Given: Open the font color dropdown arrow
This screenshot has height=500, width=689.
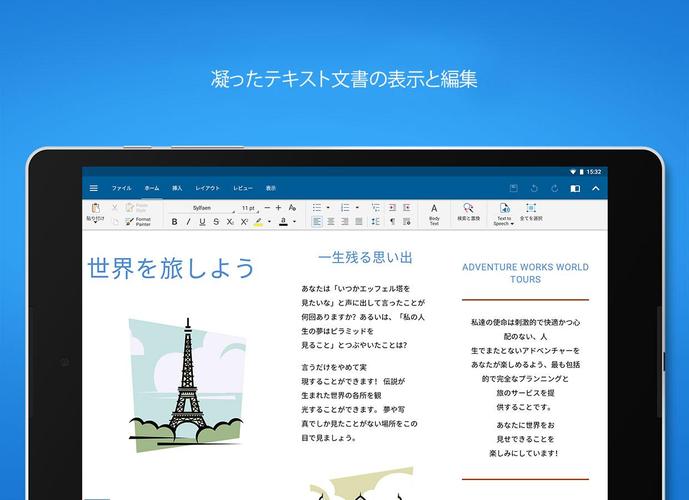Looking at the screenshot, I should 294,222.
